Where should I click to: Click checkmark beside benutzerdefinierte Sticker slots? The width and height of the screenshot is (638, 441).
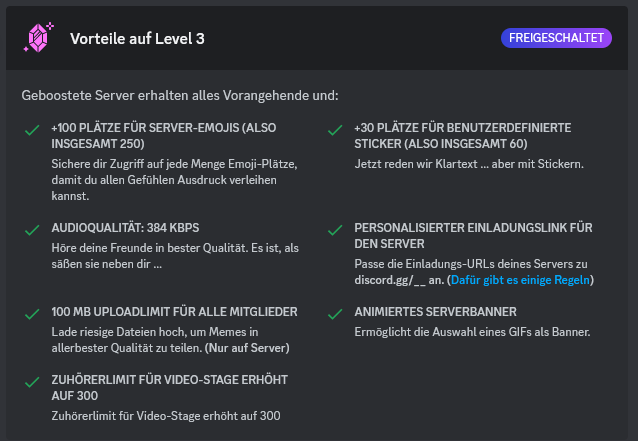tap(334, 129)
